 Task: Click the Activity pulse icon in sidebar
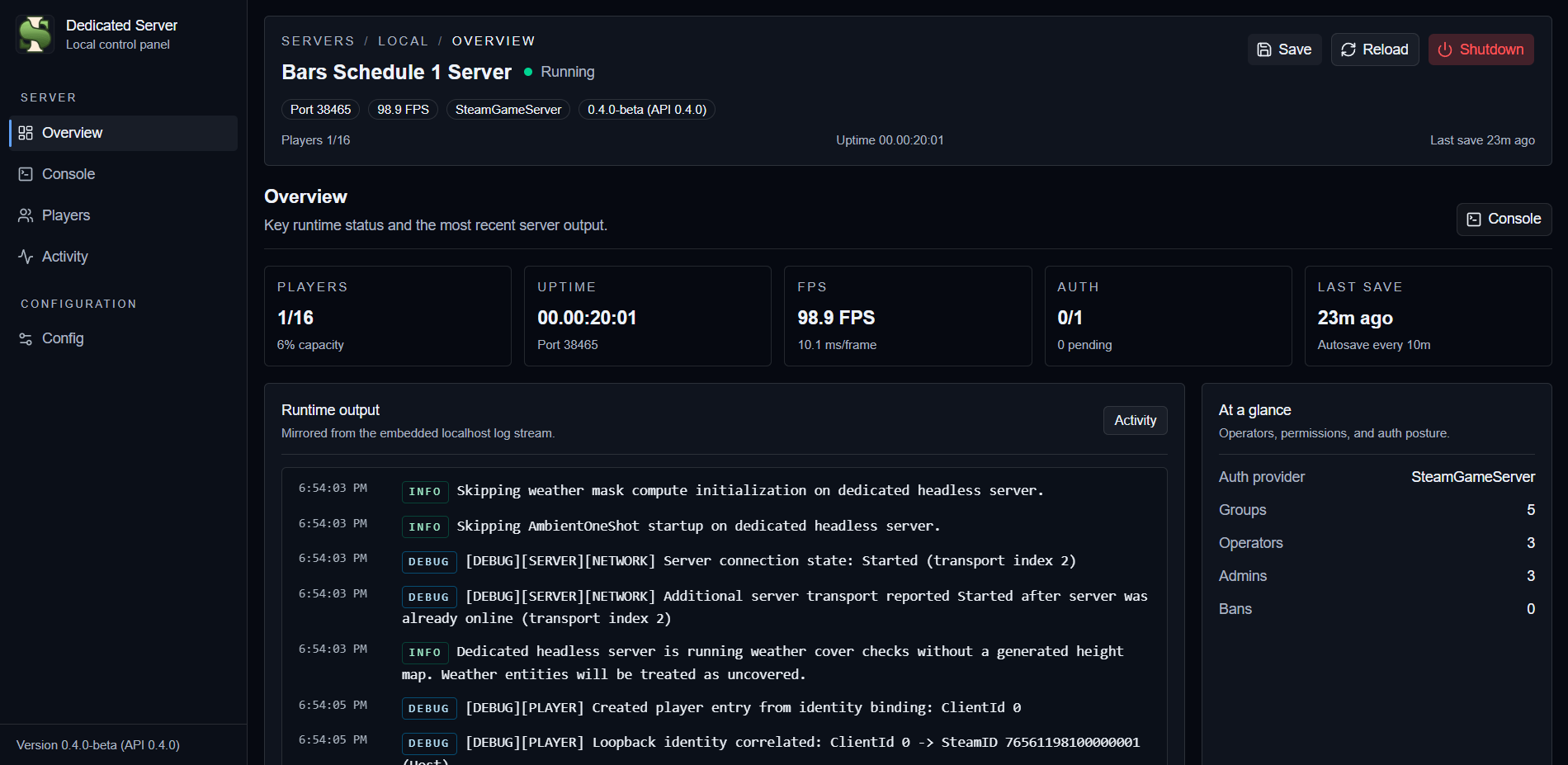(x=26, y=257)
